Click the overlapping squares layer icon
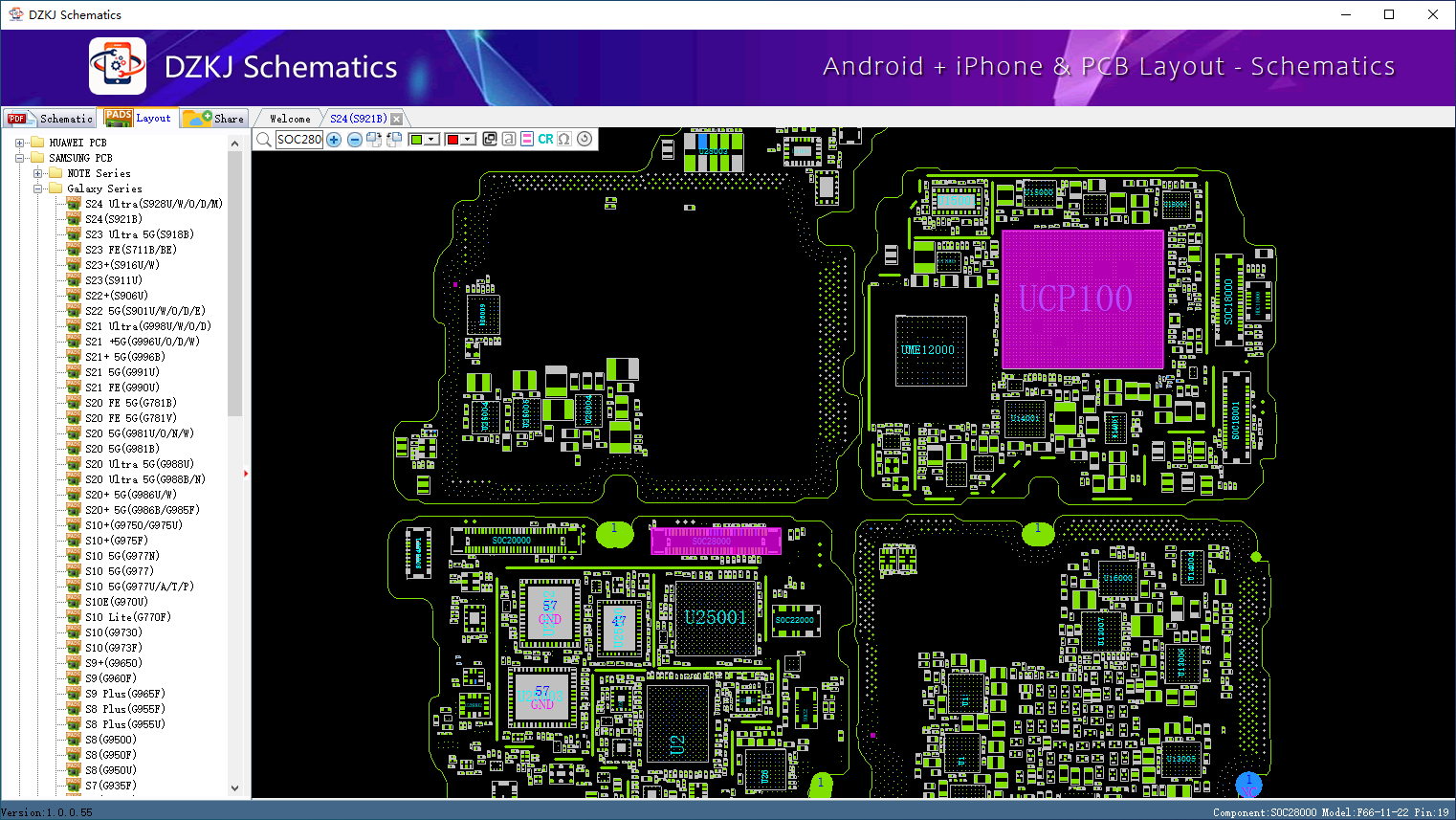Viewport: 1456px width, 820px height. point(490,139)
